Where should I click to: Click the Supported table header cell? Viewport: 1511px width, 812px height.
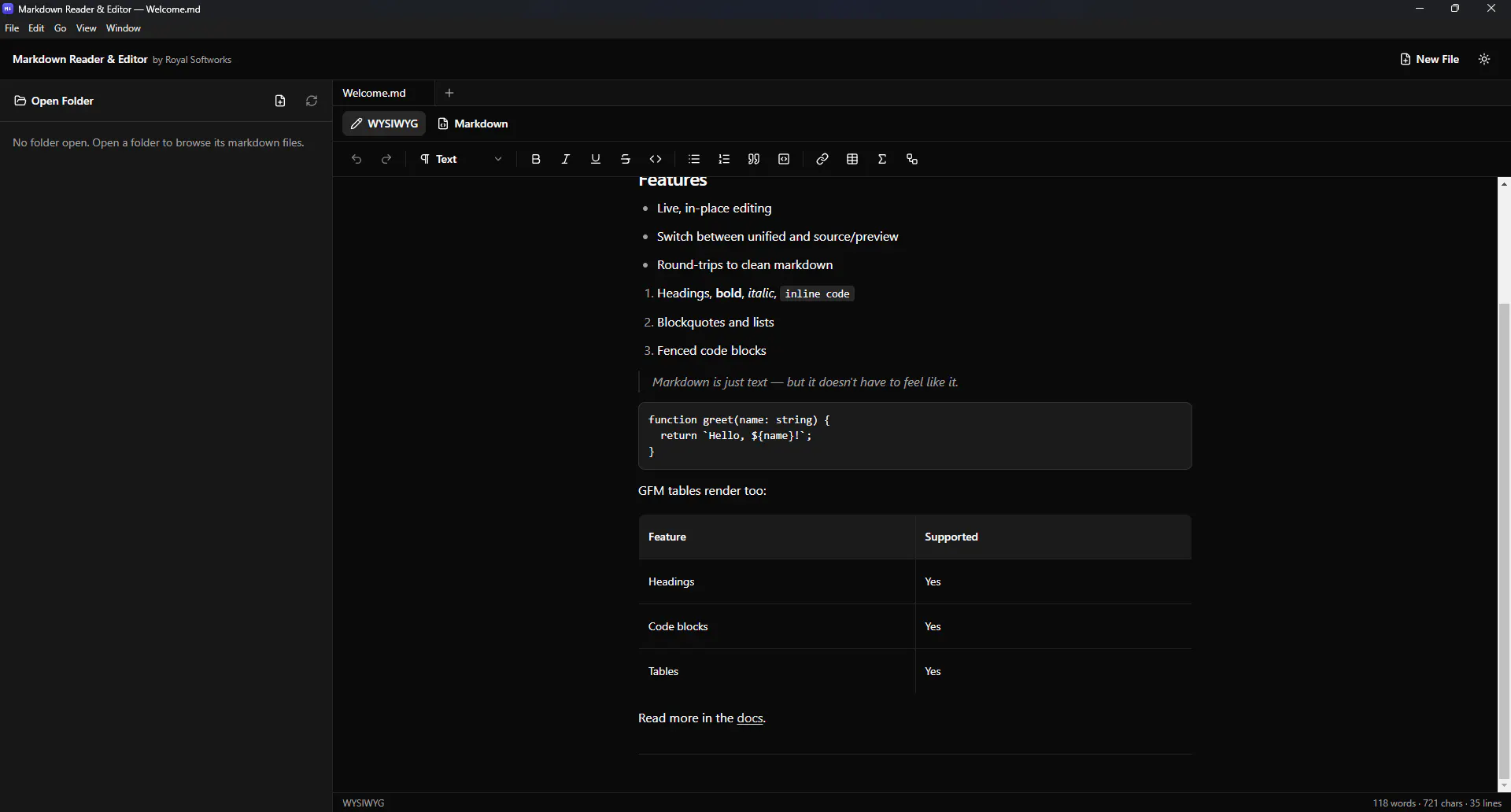click(1054, 537)
